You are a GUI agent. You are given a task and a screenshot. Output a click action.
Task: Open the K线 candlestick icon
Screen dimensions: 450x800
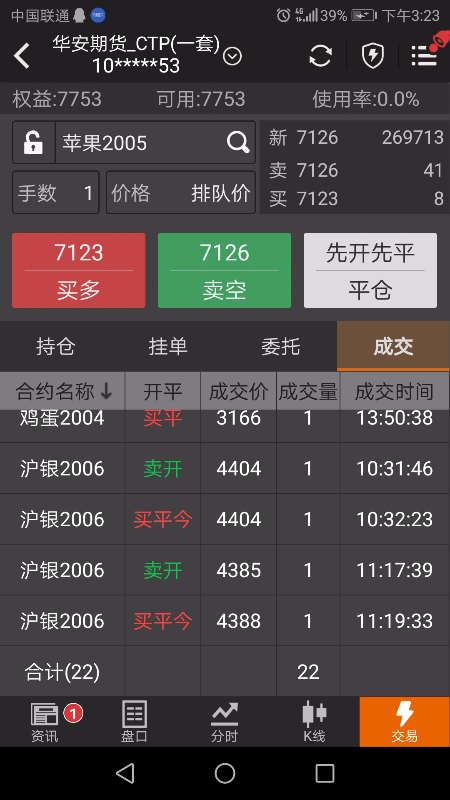pyautogui.click(x=314, y=721)
